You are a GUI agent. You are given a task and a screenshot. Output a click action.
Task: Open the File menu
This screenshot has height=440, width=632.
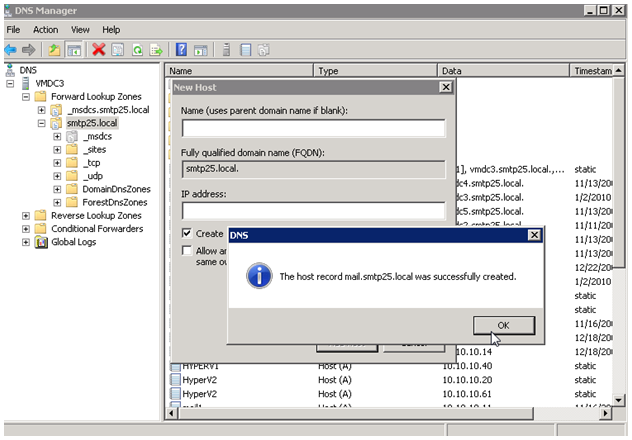click(x=13, y=30)
